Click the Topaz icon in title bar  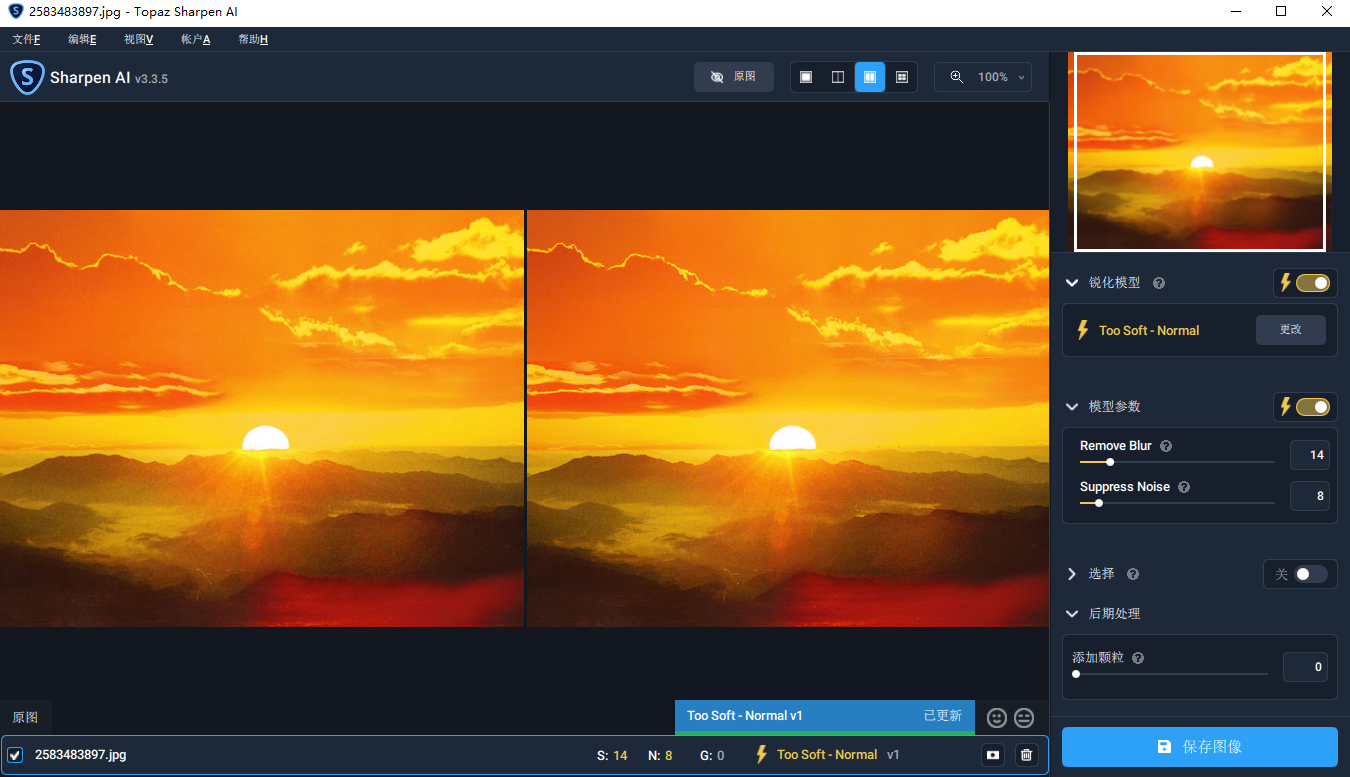pos(15,11)
